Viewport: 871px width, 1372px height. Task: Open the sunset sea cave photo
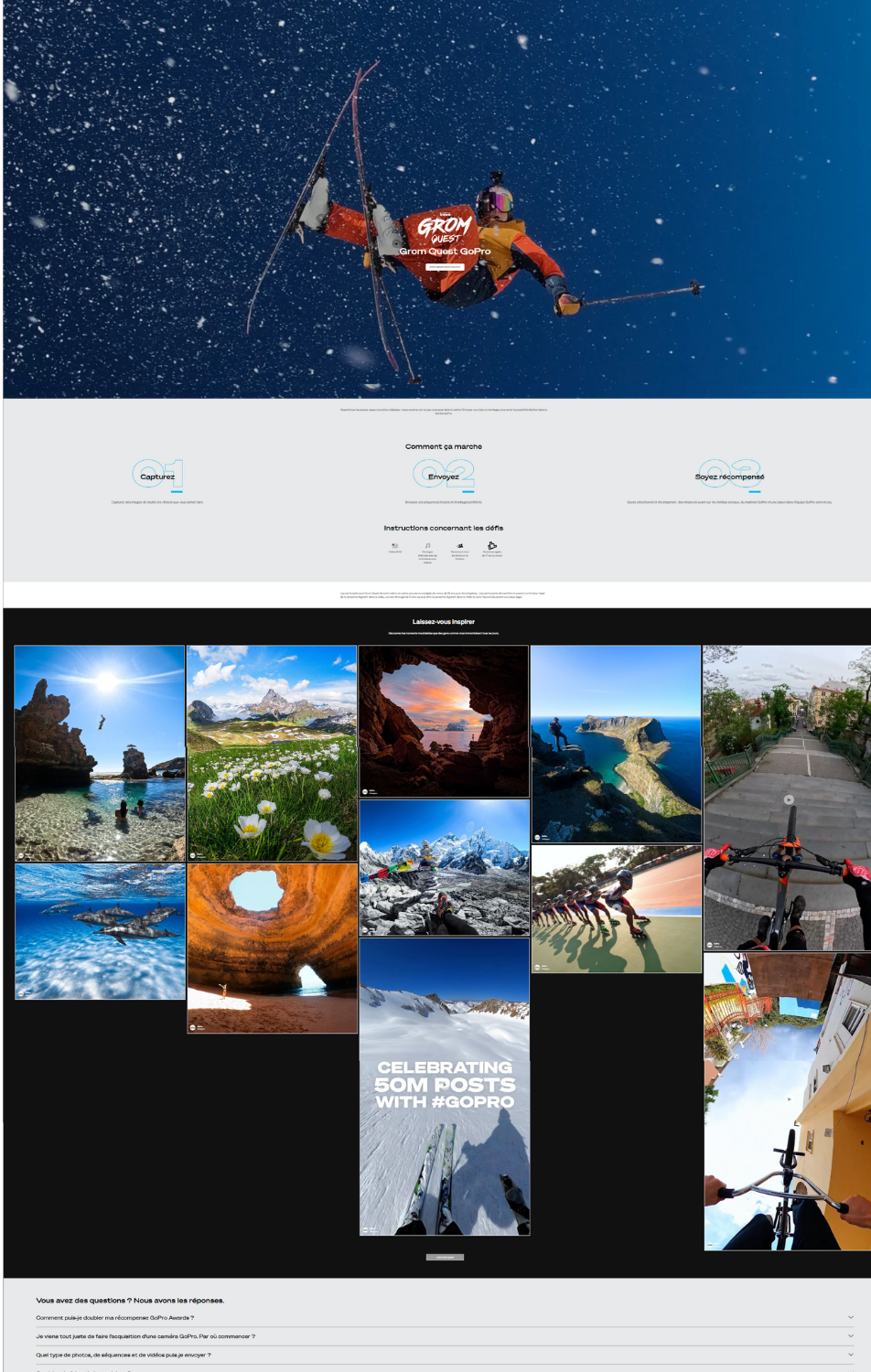[x=444, y=721]
